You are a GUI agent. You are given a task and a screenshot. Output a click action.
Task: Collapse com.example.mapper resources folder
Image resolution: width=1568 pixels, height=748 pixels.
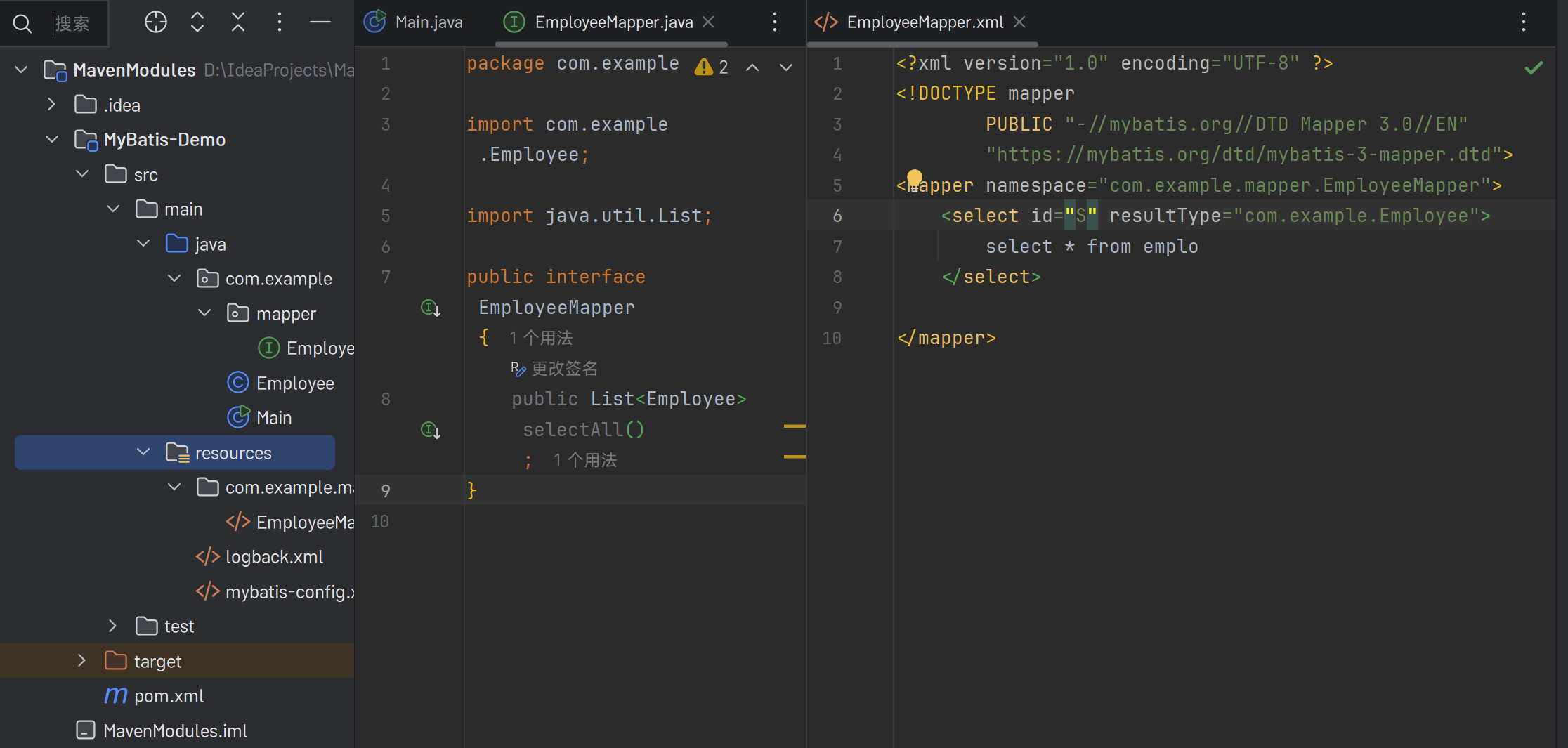coord(174,487)
